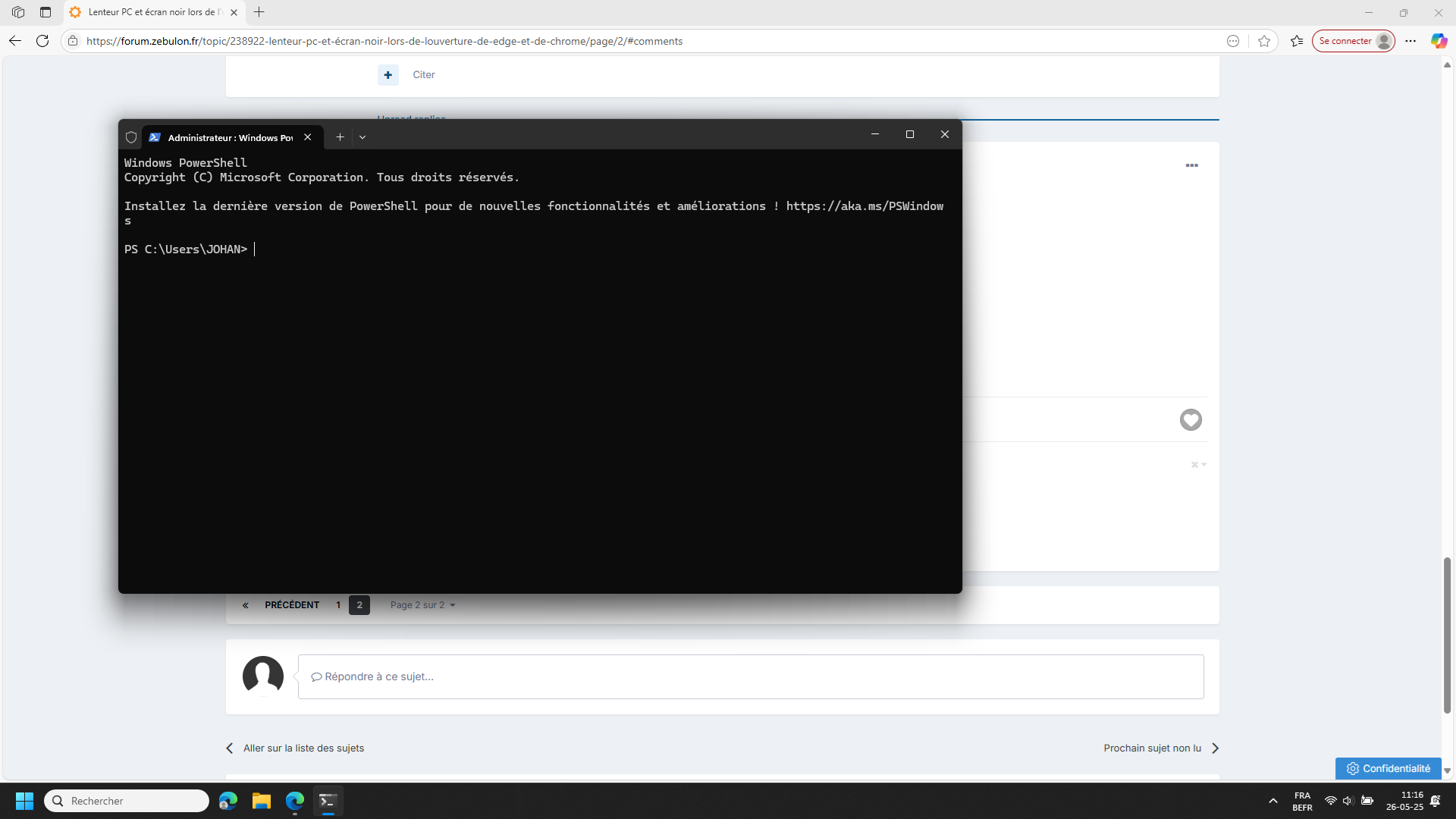Click the favorites star in address bar
This screenshot has height=819, width=1456.
1263,41
